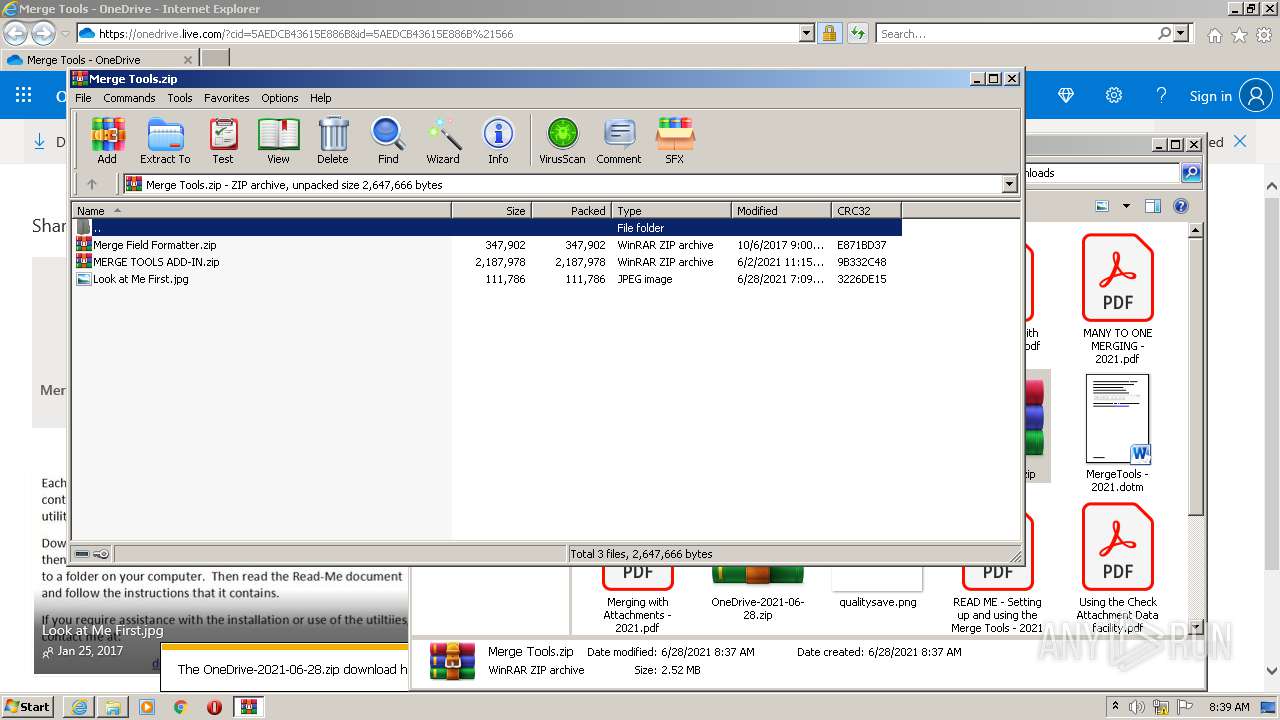Sort files by Name column header
The width and height of the screenshot is (1280, 720).
[262, 210]
